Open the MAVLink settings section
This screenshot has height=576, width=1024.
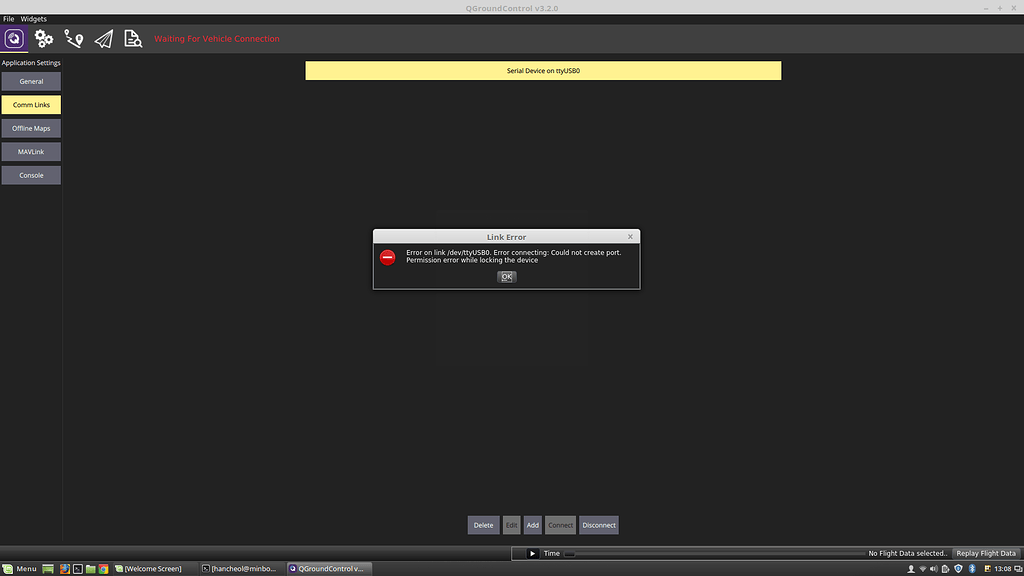31,151
